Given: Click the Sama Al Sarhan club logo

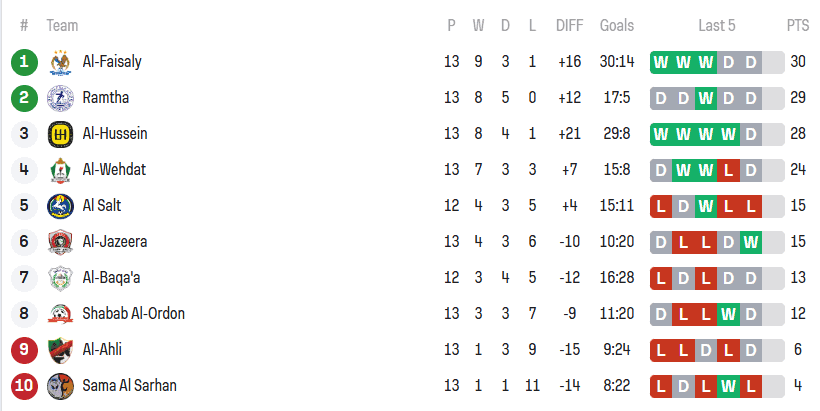Looking at the screenshot, I should click(x=60, y=386).
